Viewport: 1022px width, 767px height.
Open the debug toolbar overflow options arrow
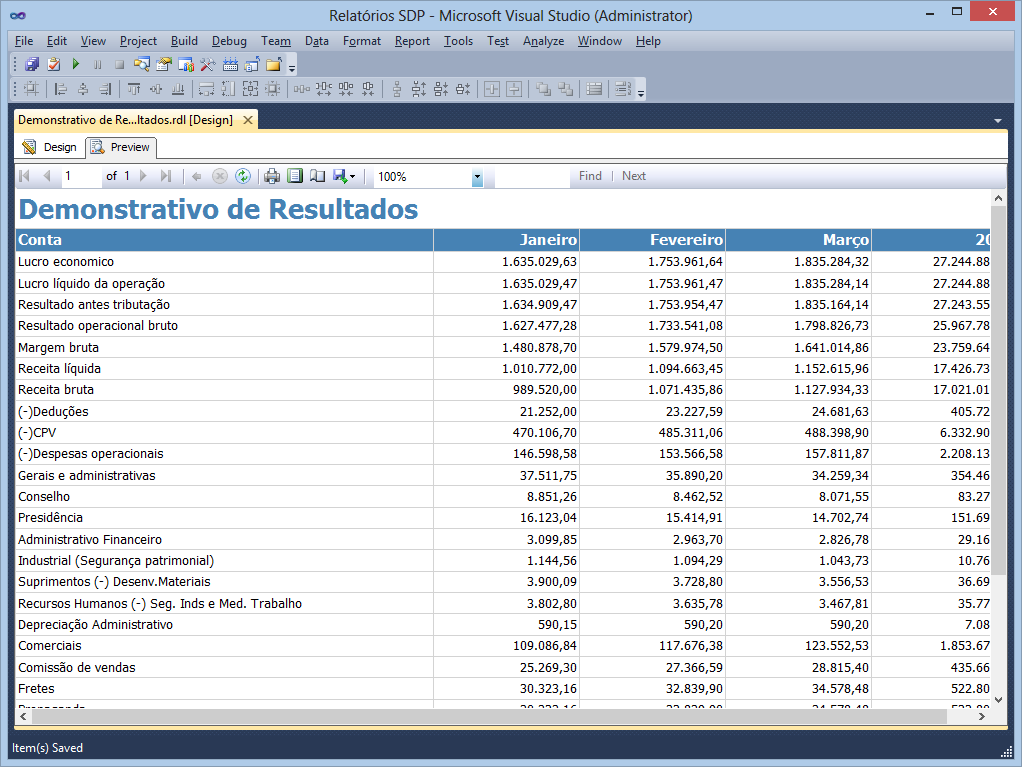[292, 66]
